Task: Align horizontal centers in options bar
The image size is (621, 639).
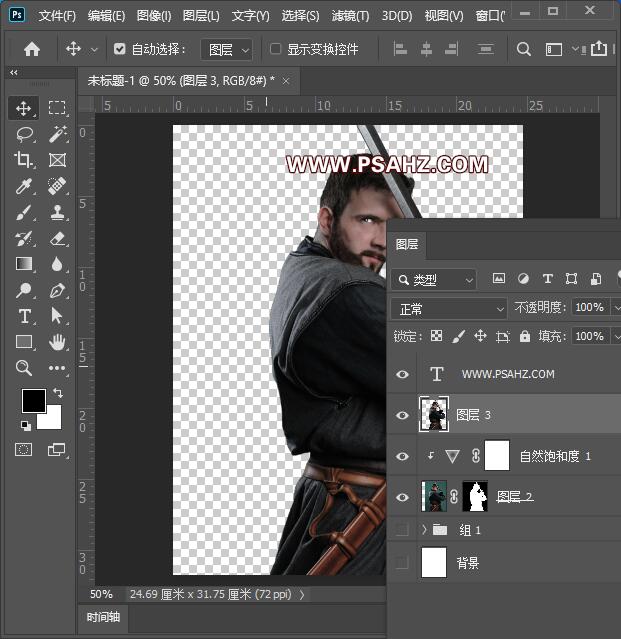Action: pos(426,49)
